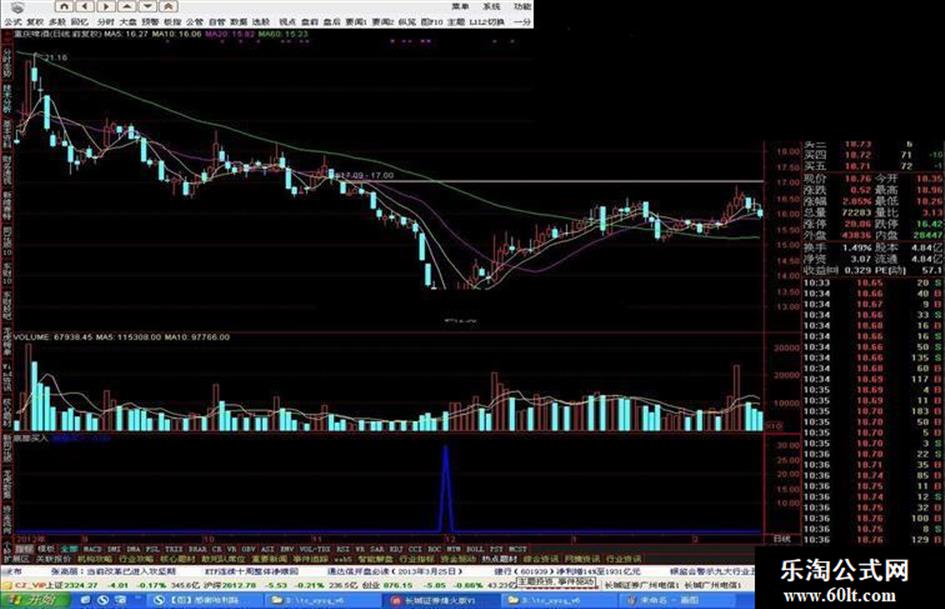945x609 pixels.
Task: Switch to 技术分析 sidebar tab
Action: pos(7,101)
